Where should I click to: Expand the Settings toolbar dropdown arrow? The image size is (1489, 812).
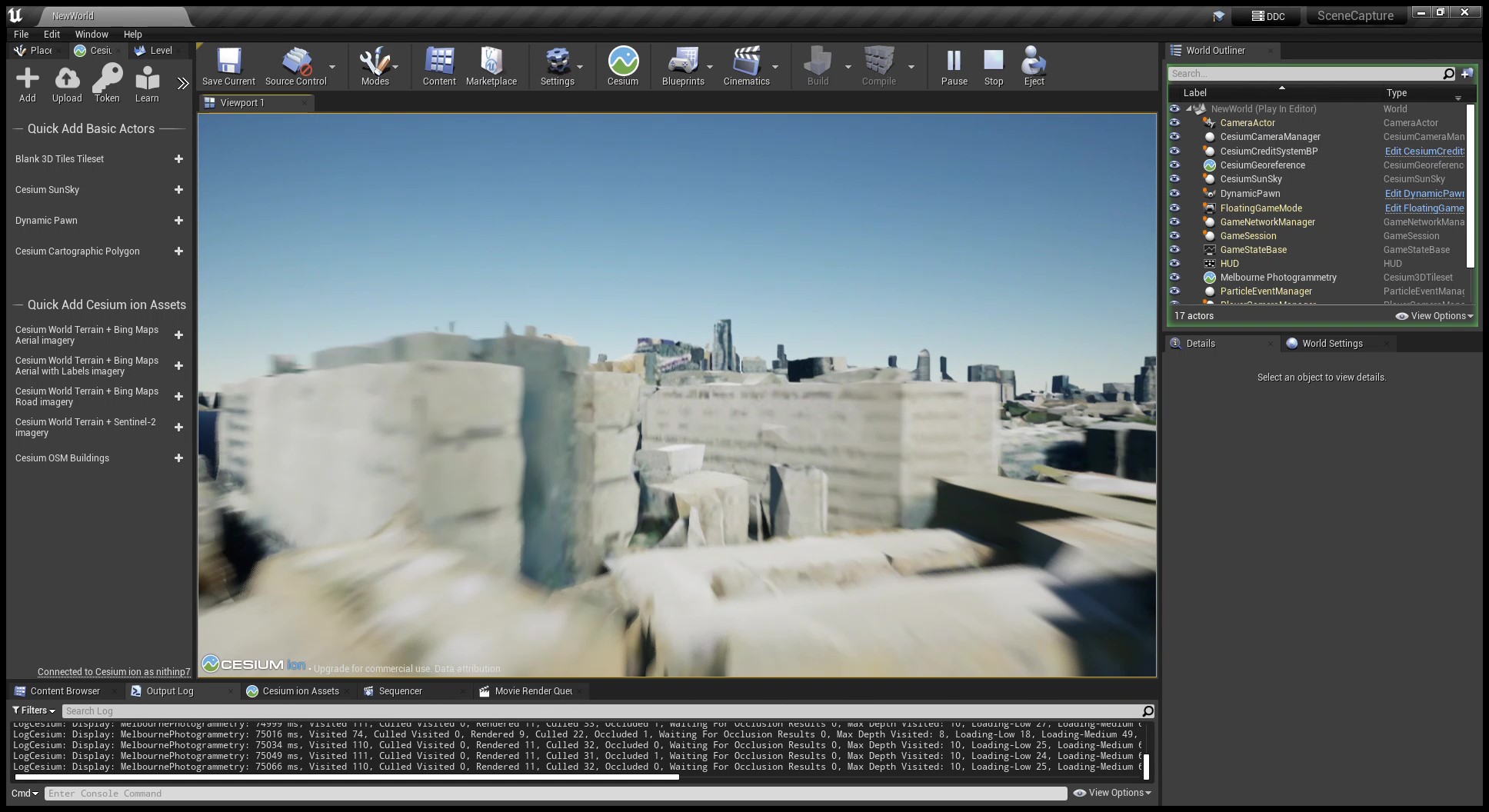[580, 68]
